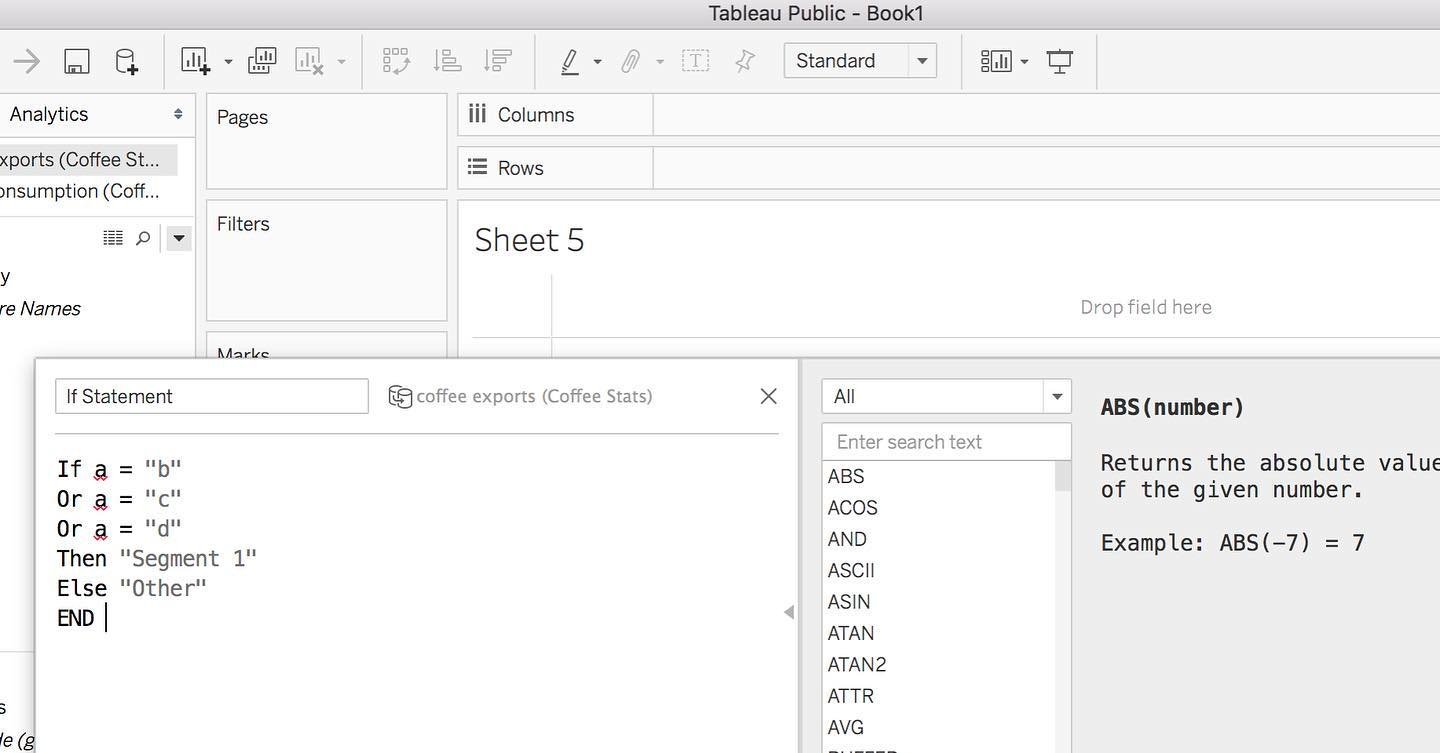Open the Standard fit dropdown
The height and width of the screenshot is (753, 1440).
pos(860,61)
